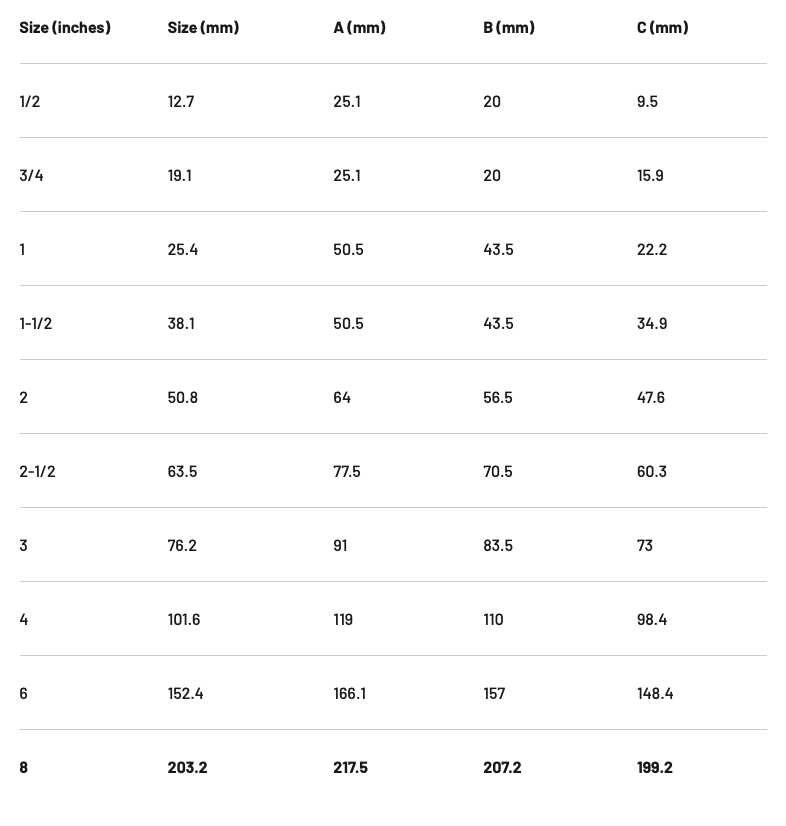786x826 pixels.
Task: Select the C value 98.4
Action: 652,620
